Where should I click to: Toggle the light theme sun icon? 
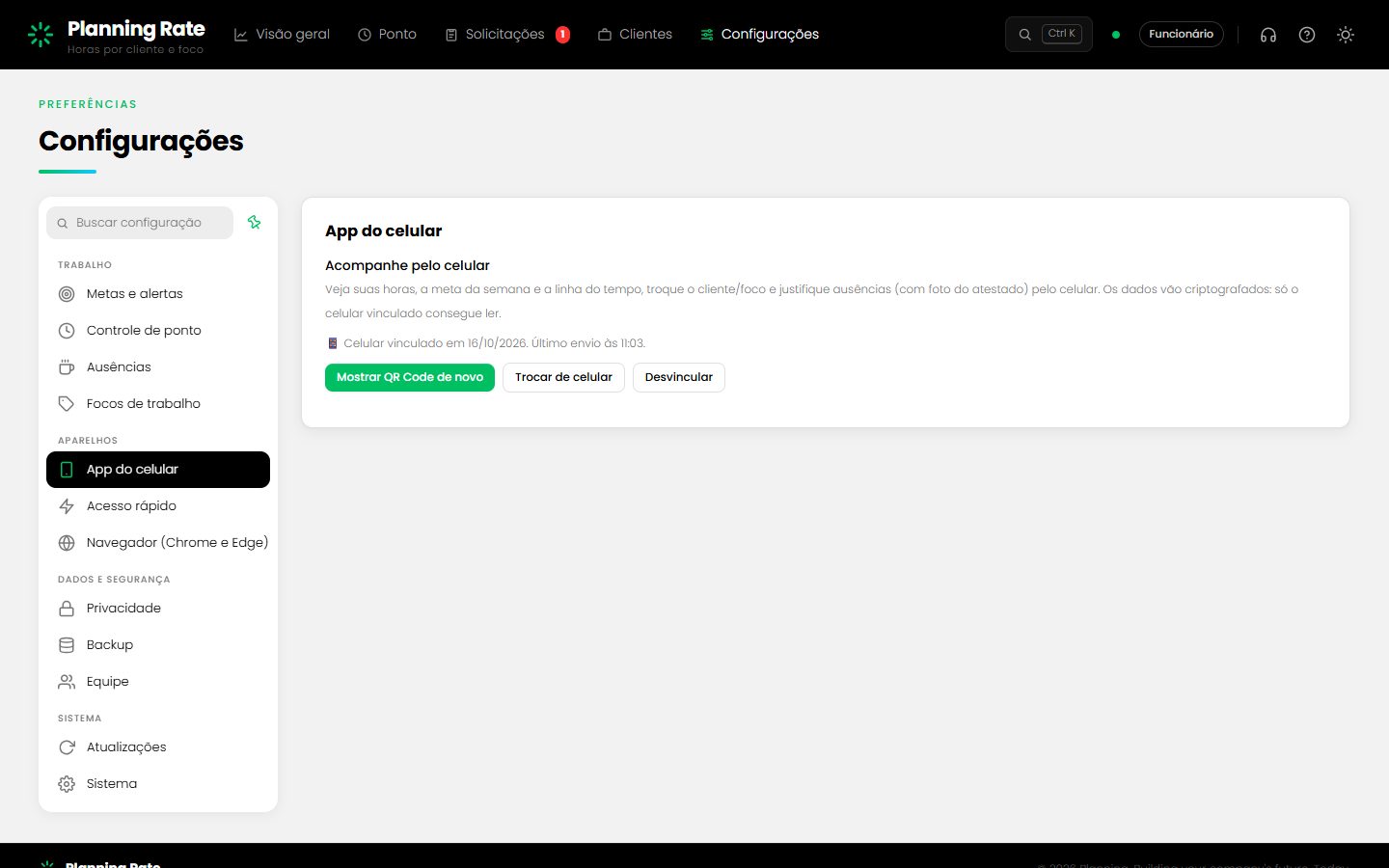tap(1346, 35)
